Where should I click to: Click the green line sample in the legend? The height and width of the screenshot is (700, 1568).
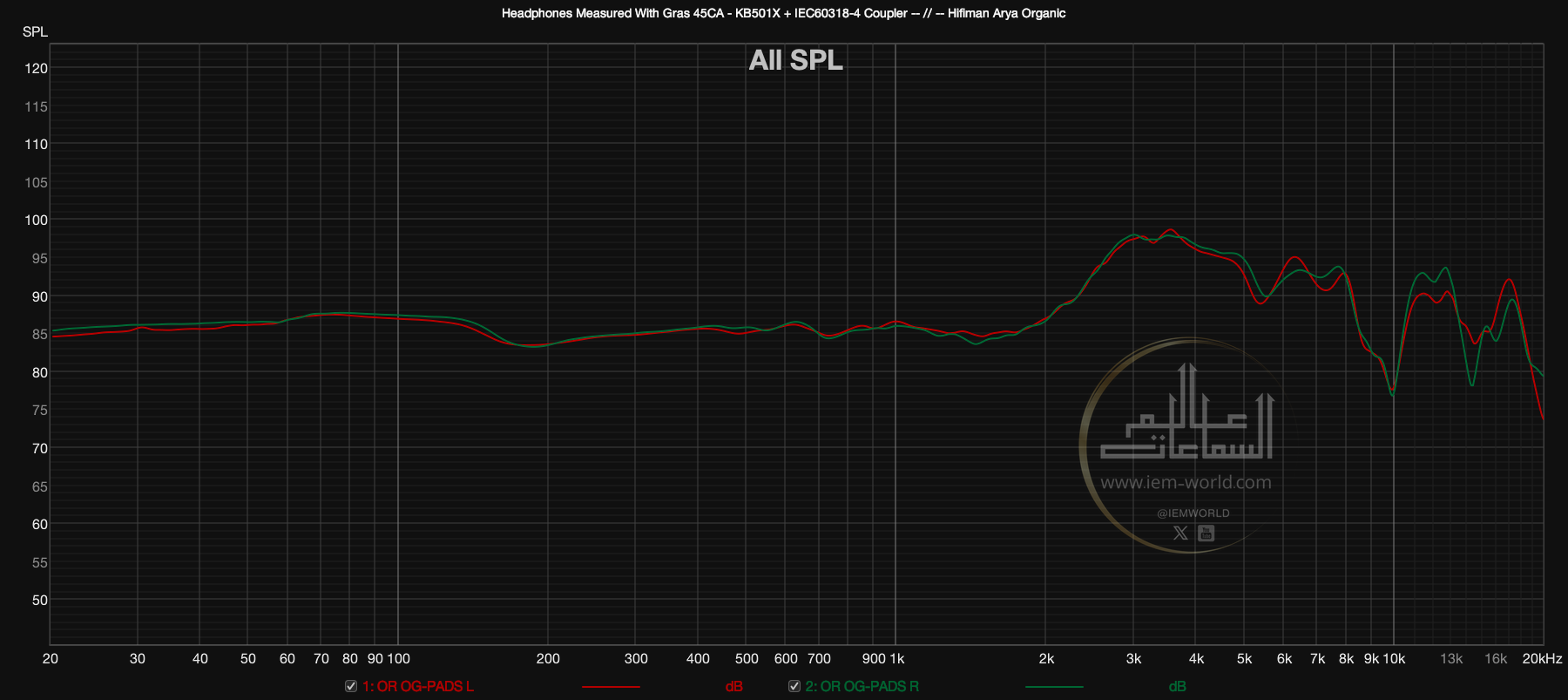[1054, 687]
